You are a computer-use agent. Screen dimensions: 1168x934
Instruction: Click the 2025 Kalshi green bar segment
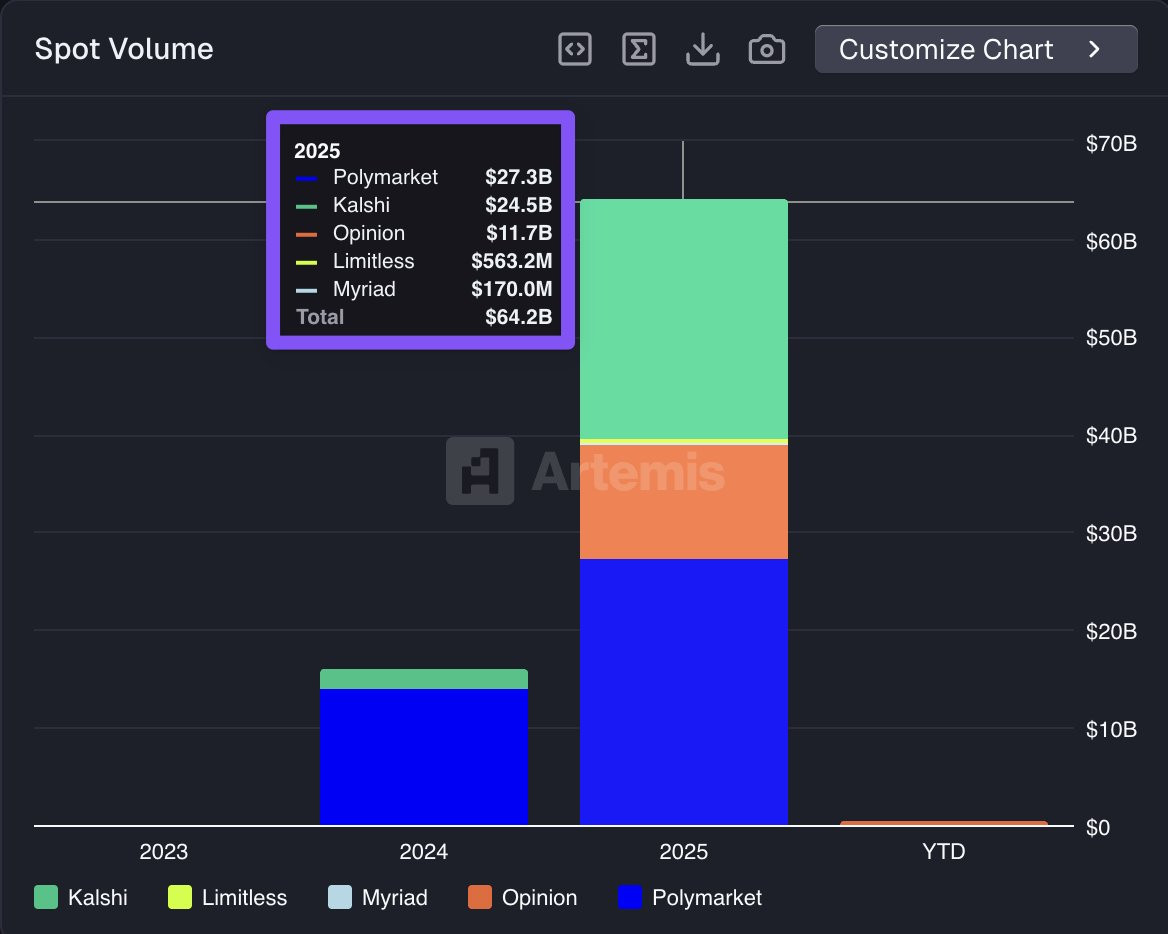coord(684,318)
